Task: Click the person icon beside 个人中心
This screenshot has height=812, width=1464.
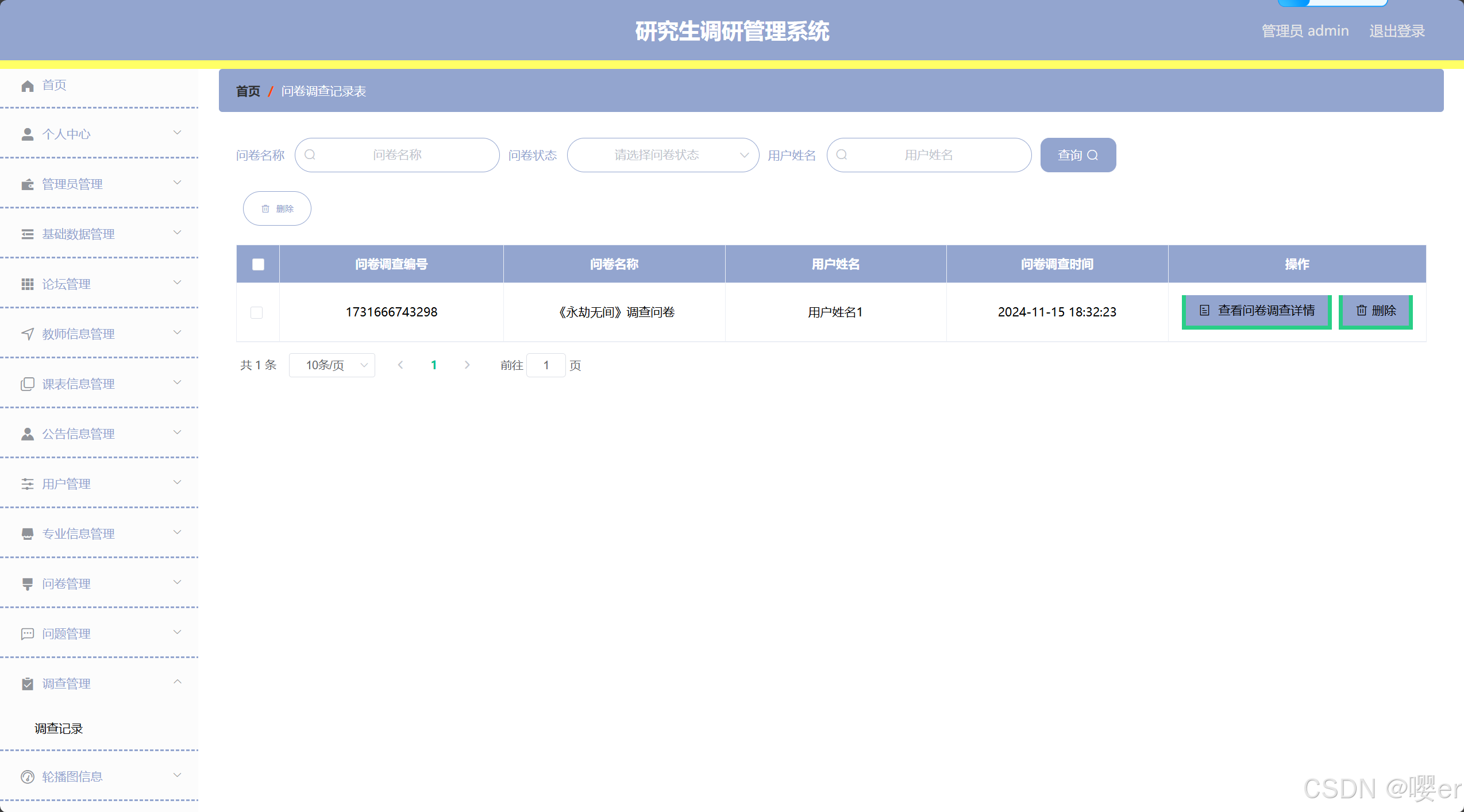Action: pyautogui.click(x=27, y=134)
